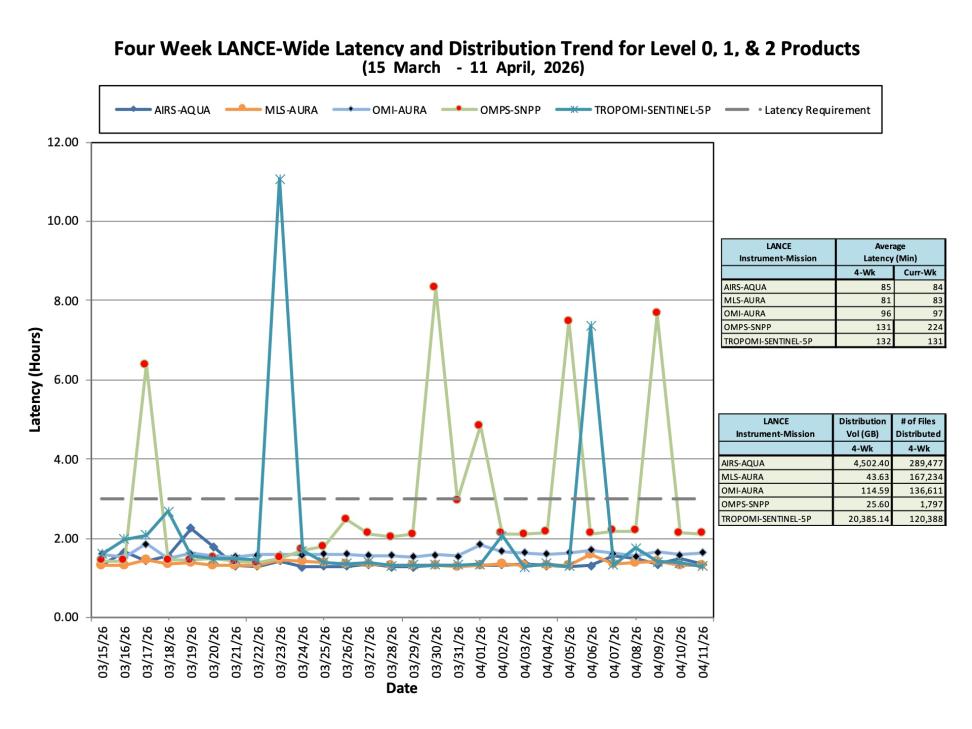Click the OMPS-SNPP volume value 25.60
This screenshot has height=729, width=972.
[877, 504]
